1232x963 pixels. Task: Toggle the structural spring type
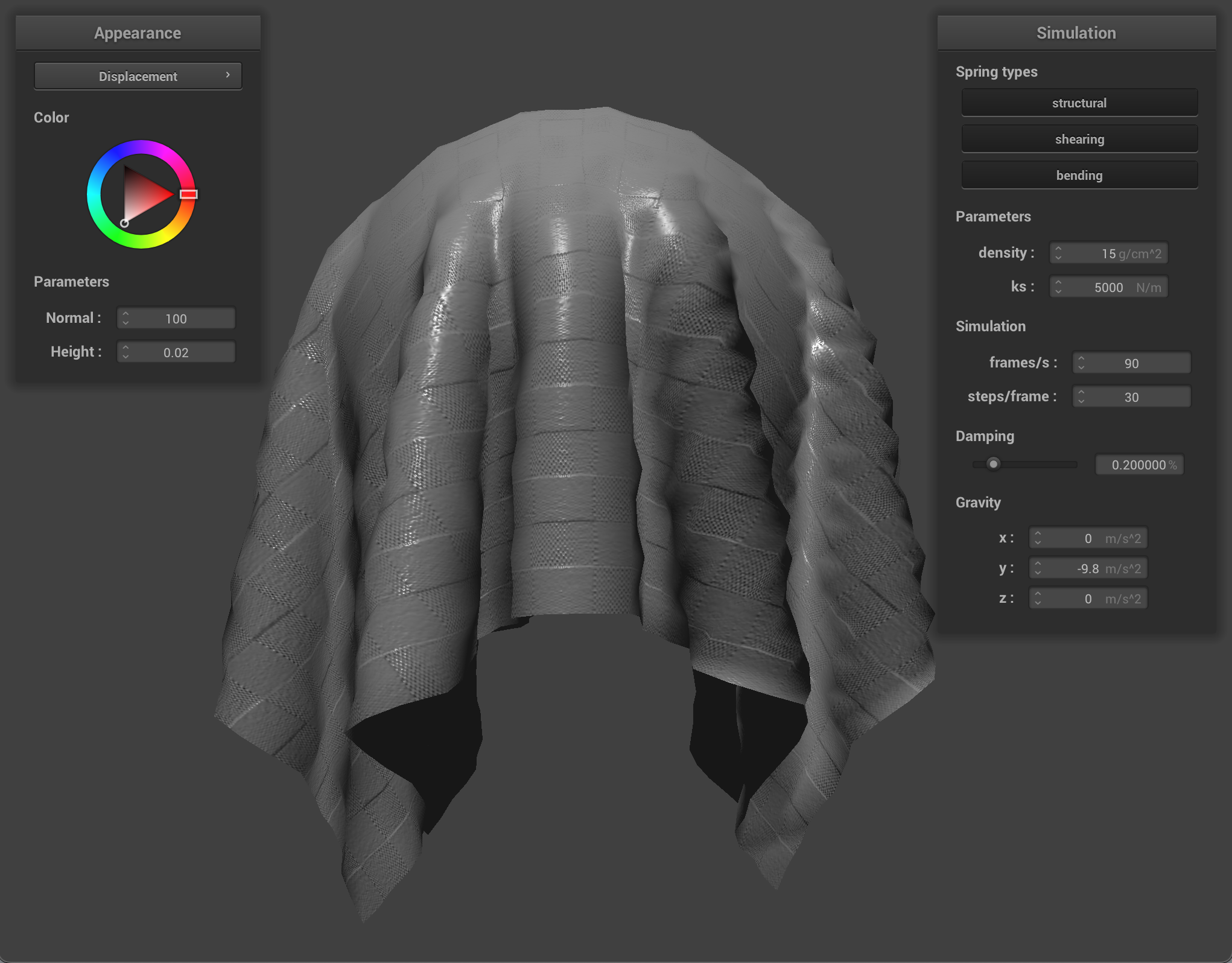[x=1079, y=103]
